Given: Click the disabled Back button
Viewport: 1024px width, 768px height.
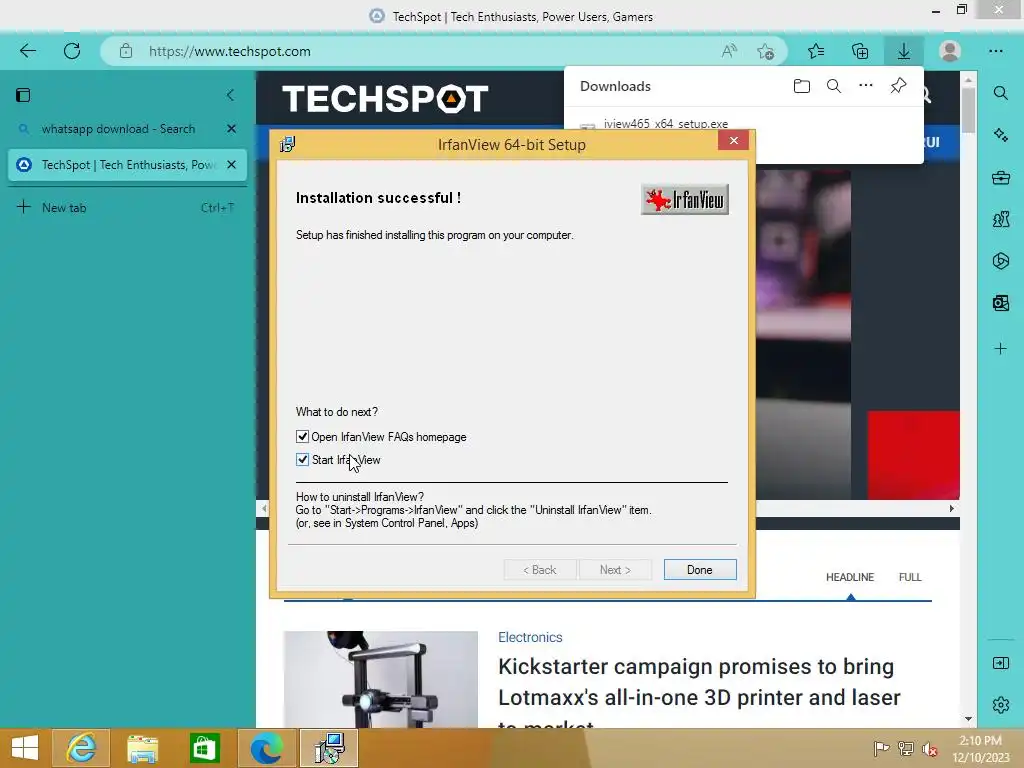Looking at the screenshot, I should (540, 569).
